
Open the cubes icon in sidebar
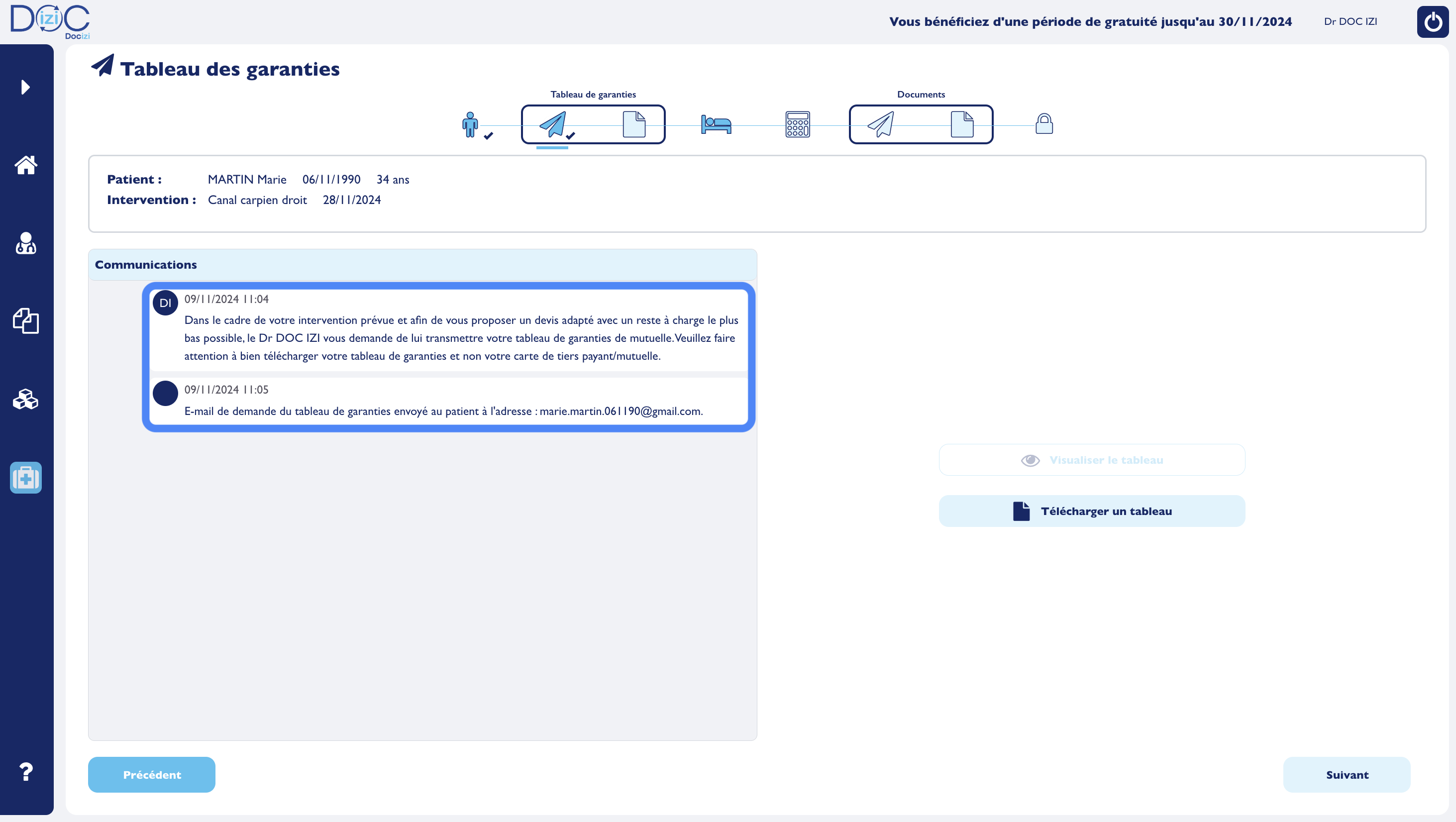pyautogui.click(x=25, y=399)
